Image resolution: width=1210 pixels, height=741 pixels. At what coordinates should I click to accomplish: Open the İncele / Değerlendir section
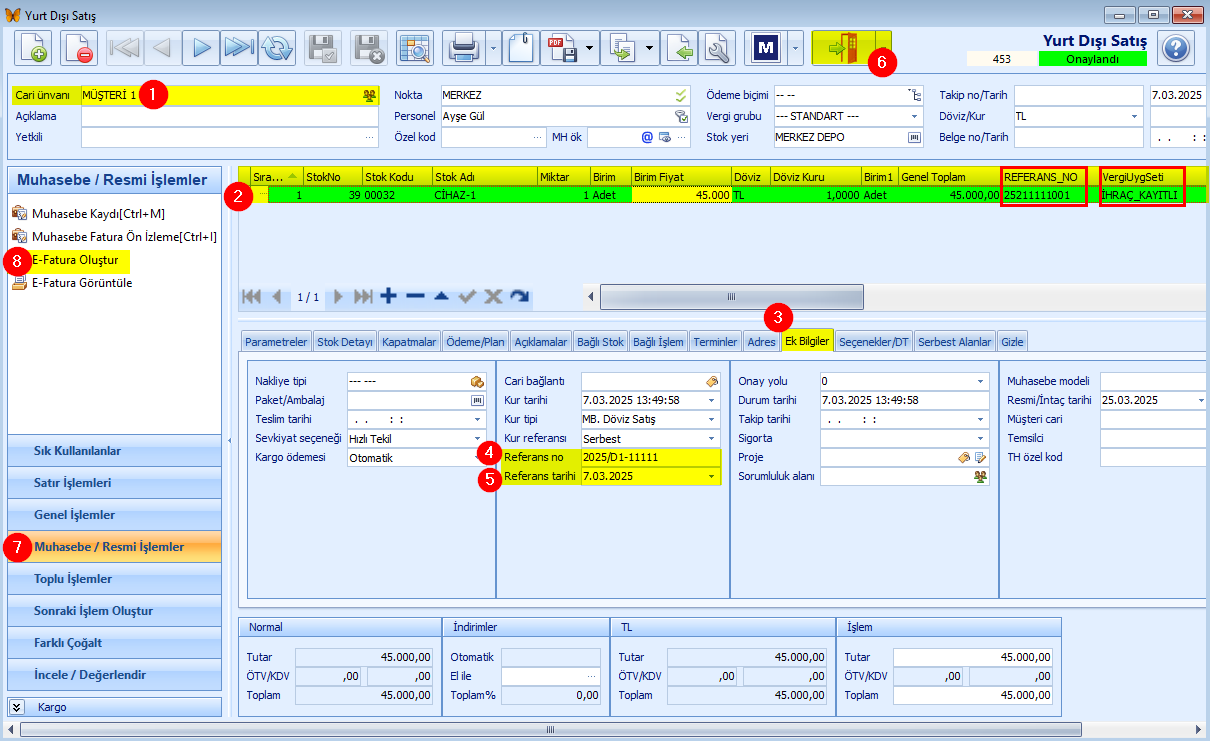114,675
